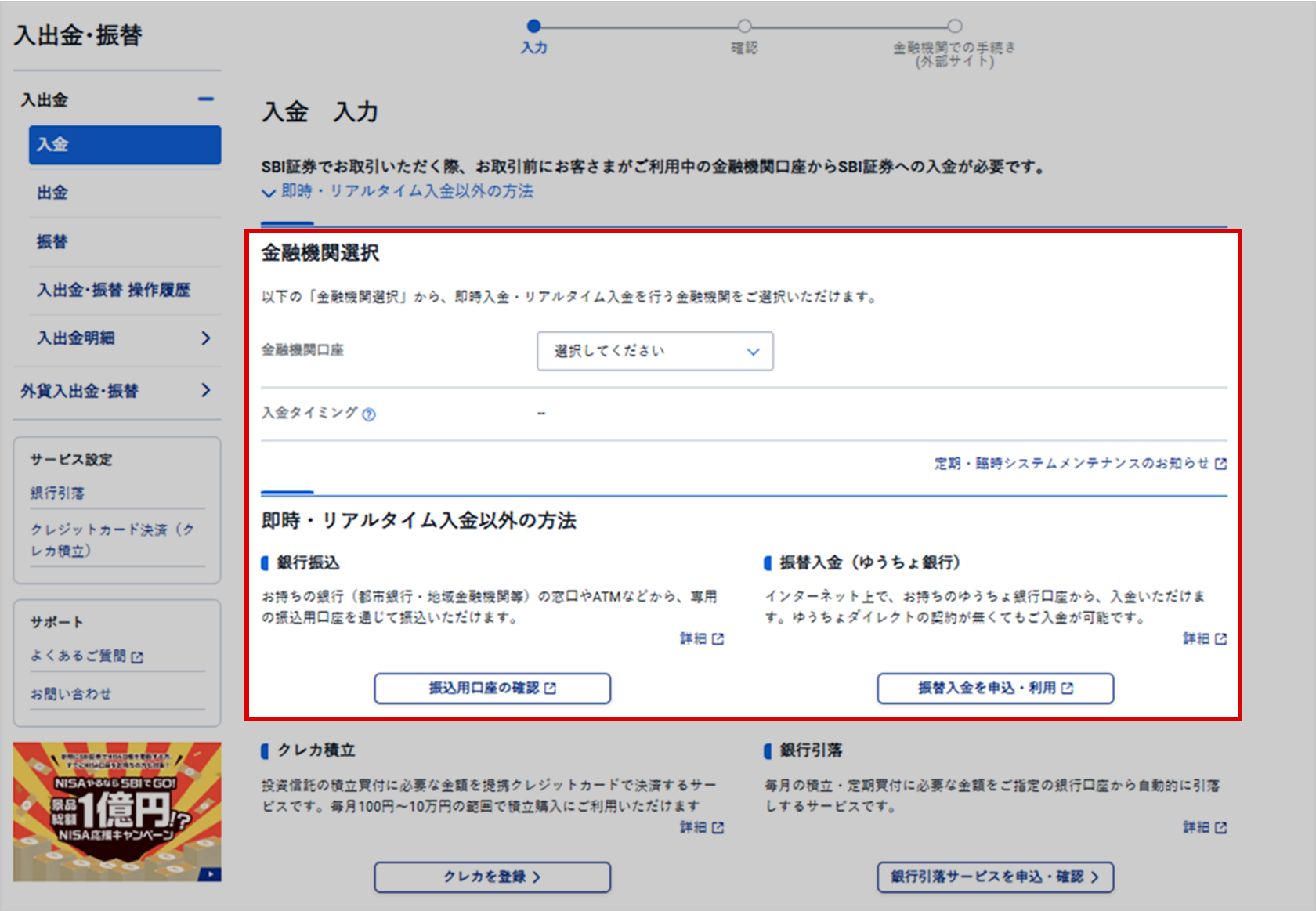Open 詳細 link under 銀行引落 section

[x=1196, y=828]
